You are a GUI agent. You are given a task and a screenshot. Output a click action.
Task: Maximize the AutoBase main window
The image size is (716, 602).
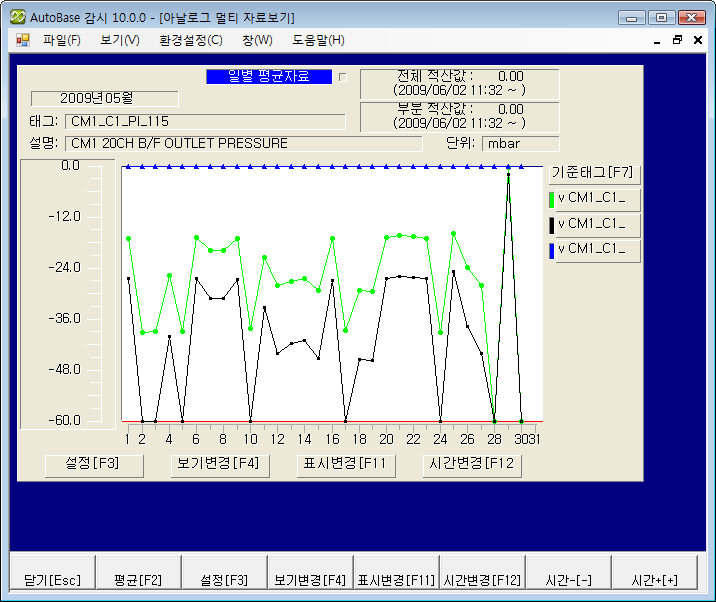click(661, 17)
